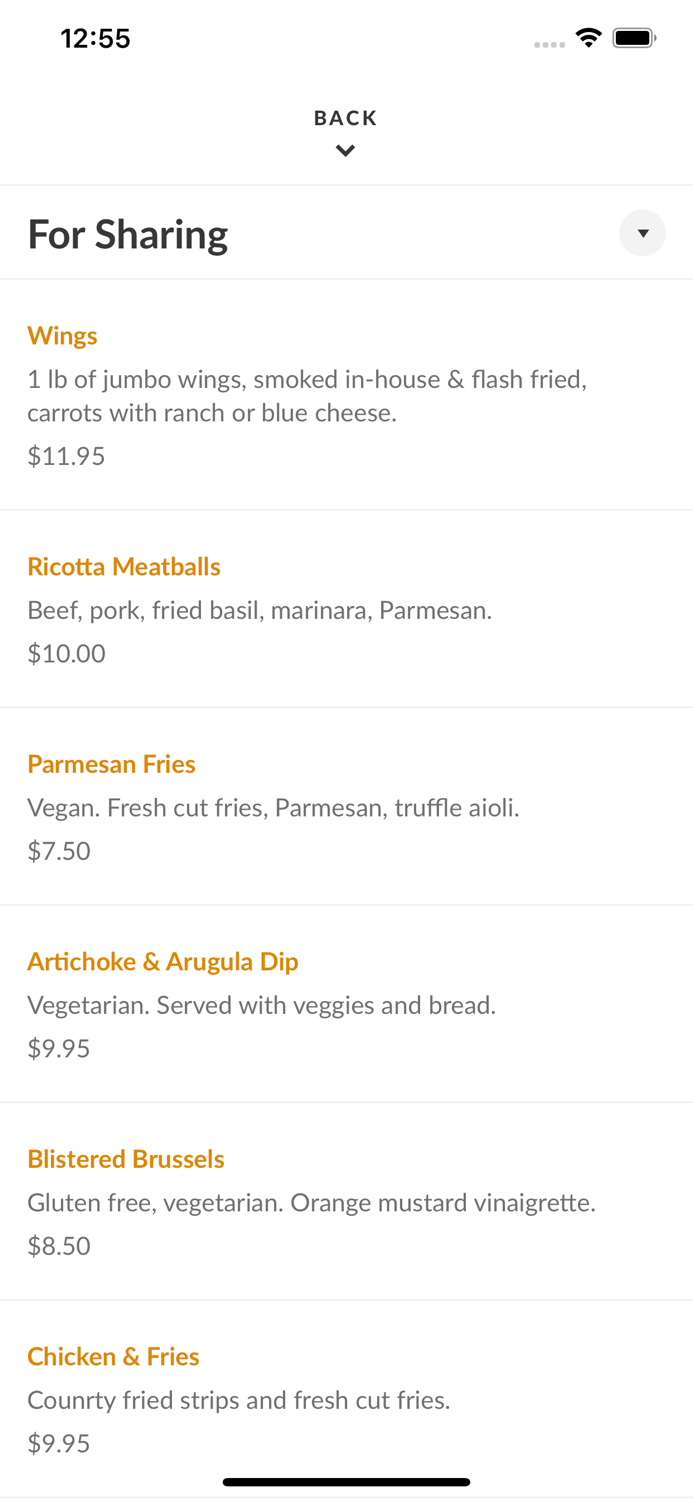Click the down chevron under BACK
The height and width of the screenshot is (1500, 693).
pyautogui.click(x=345, y=151)
